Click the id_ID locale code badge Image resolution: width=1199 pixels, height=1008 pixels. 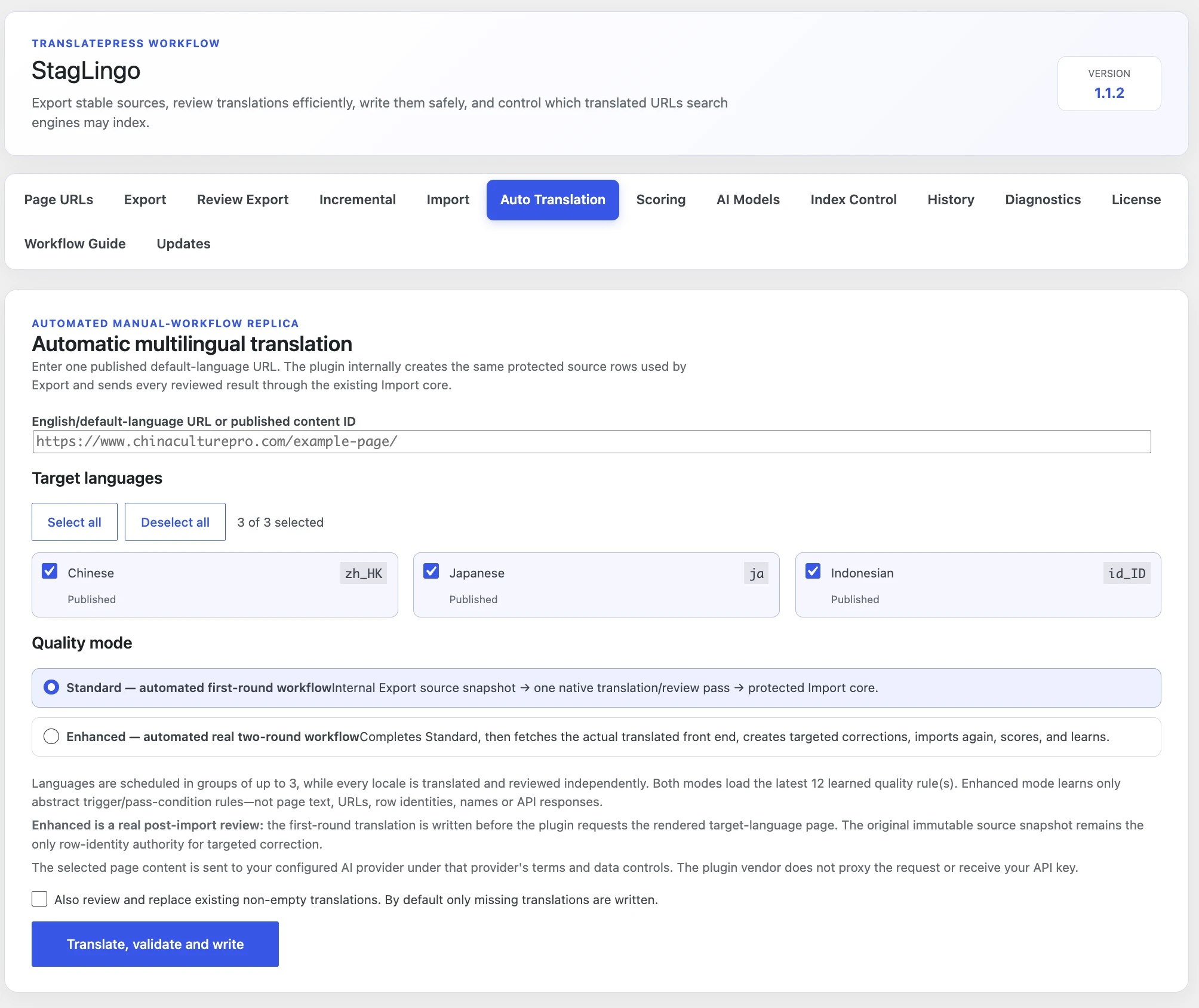tap(1127, 573)
